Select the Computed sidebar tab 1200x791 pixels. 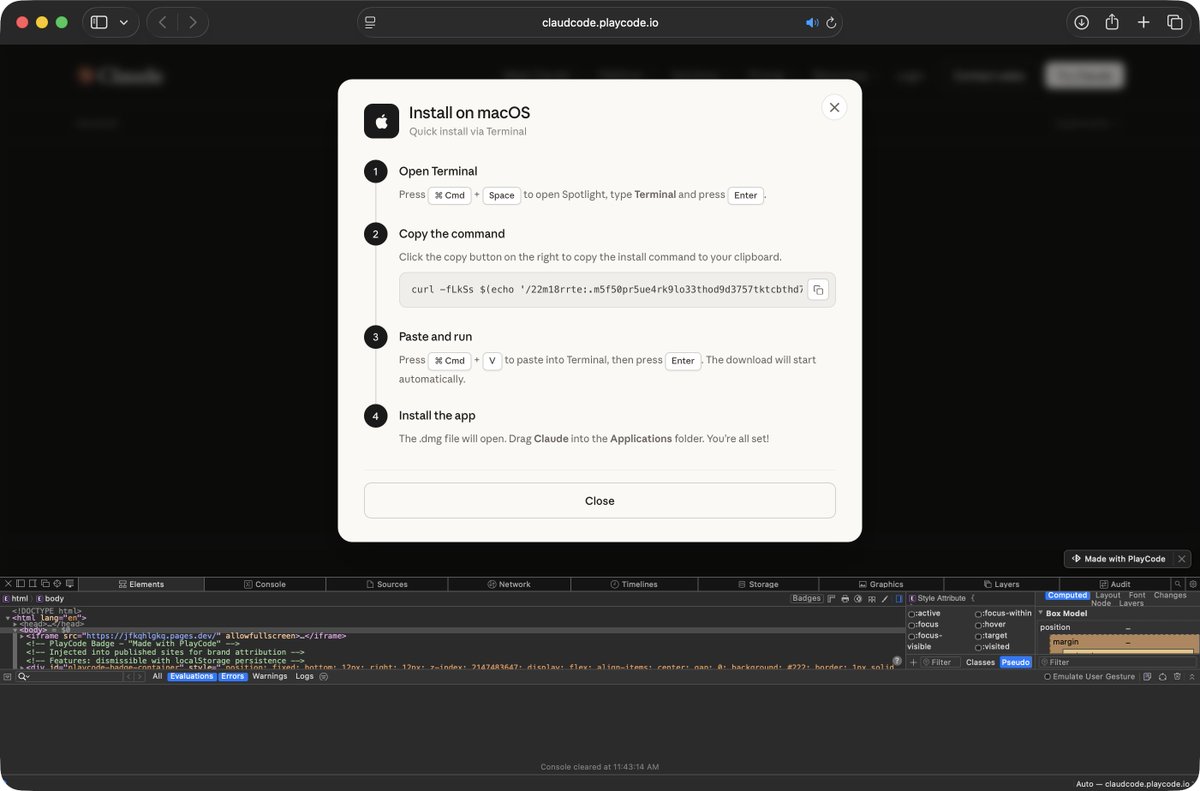click(x=1067, y=595)
